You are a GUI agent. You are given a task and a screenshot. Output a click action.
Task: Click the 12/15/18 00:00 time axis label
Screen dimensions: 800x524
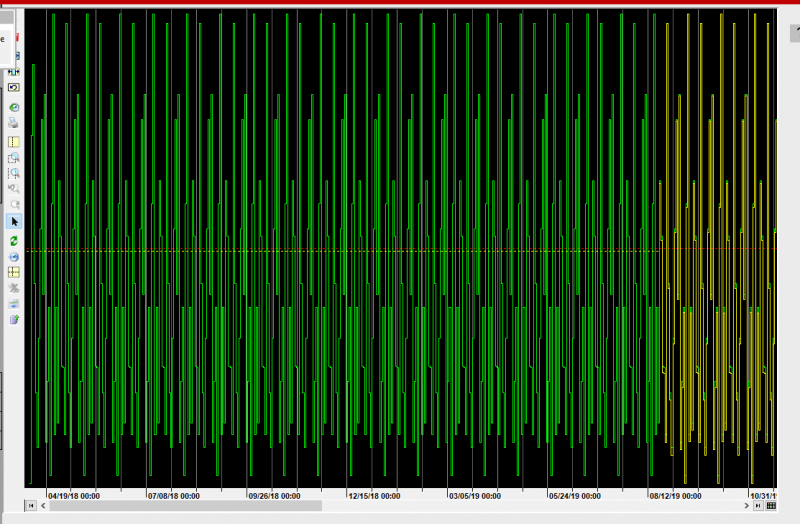374,496
